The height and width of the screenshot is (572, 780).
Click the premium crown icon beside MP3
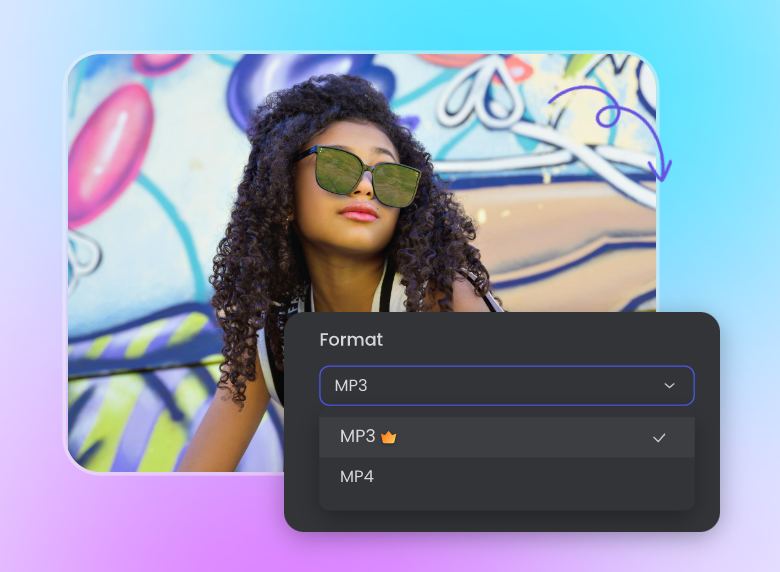pyautogui.click(x=389, y=437)
